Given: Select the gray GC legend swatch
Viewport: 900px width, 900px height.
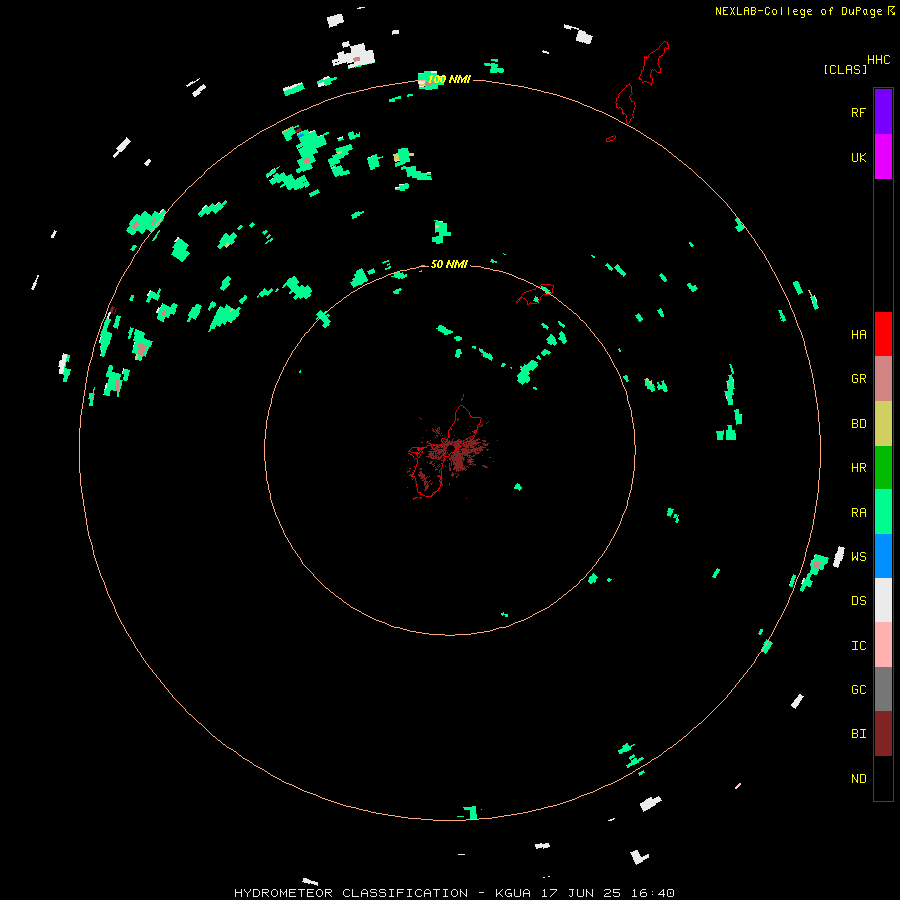Looking at the screenshot, I should point(883,689).
